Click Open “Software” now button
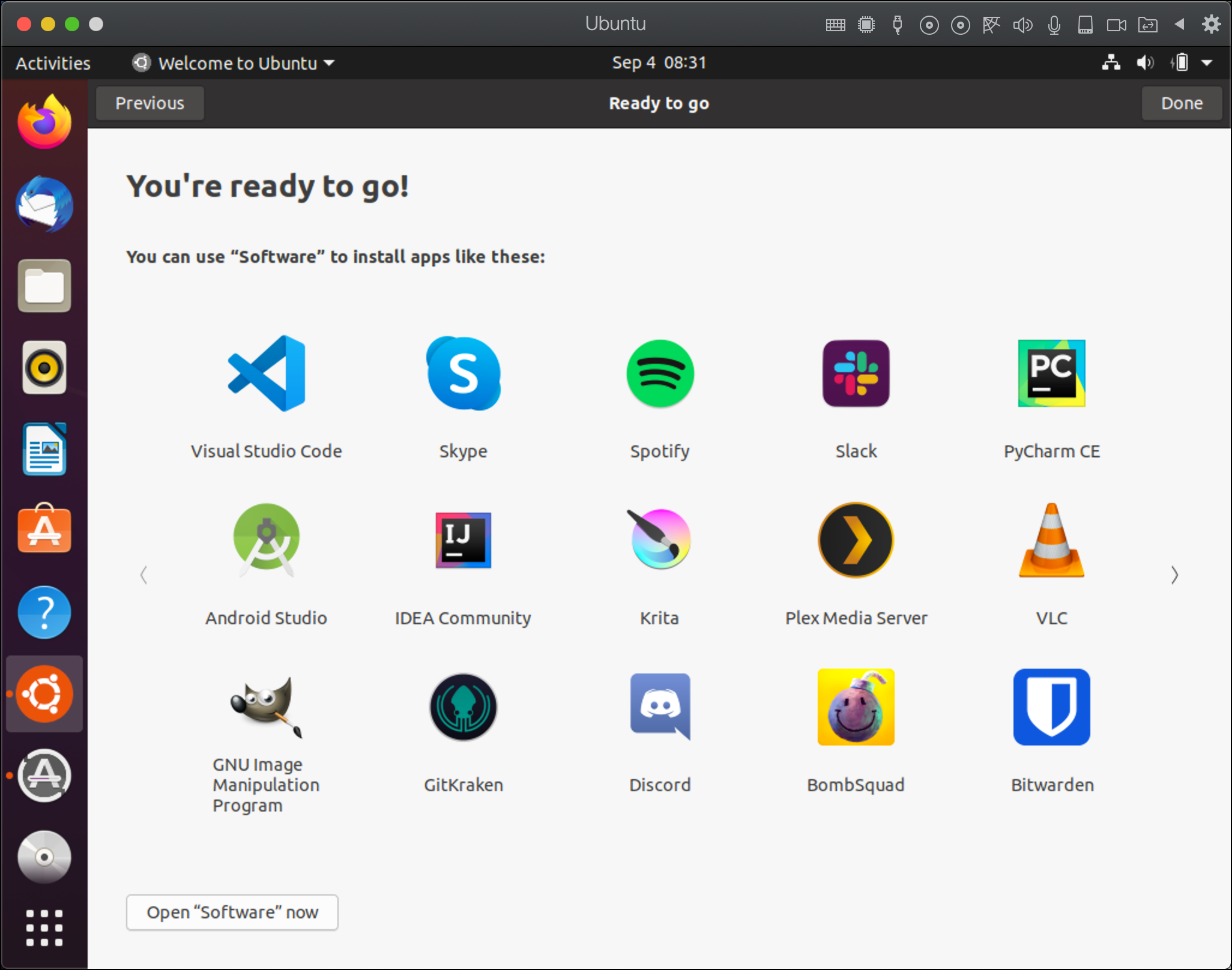Screen dimensions: 1232x970 click(232, 912)
